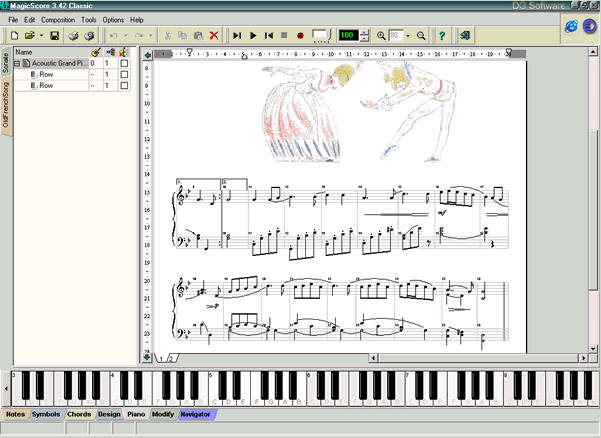The width and height of the screenshot is (601, 438).
Task: Open the Navigator panel tab
Action: [x=195, y=414]
